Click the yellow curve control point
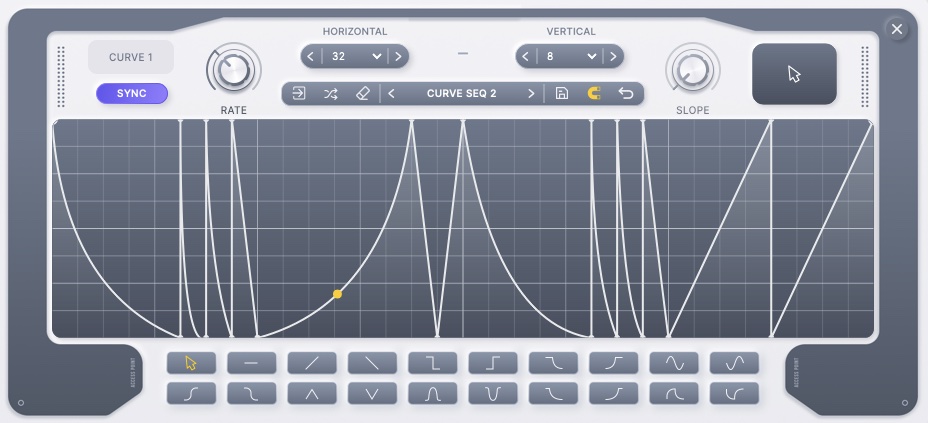This screenshot has height=423, width=928. (x=338, y=294)
